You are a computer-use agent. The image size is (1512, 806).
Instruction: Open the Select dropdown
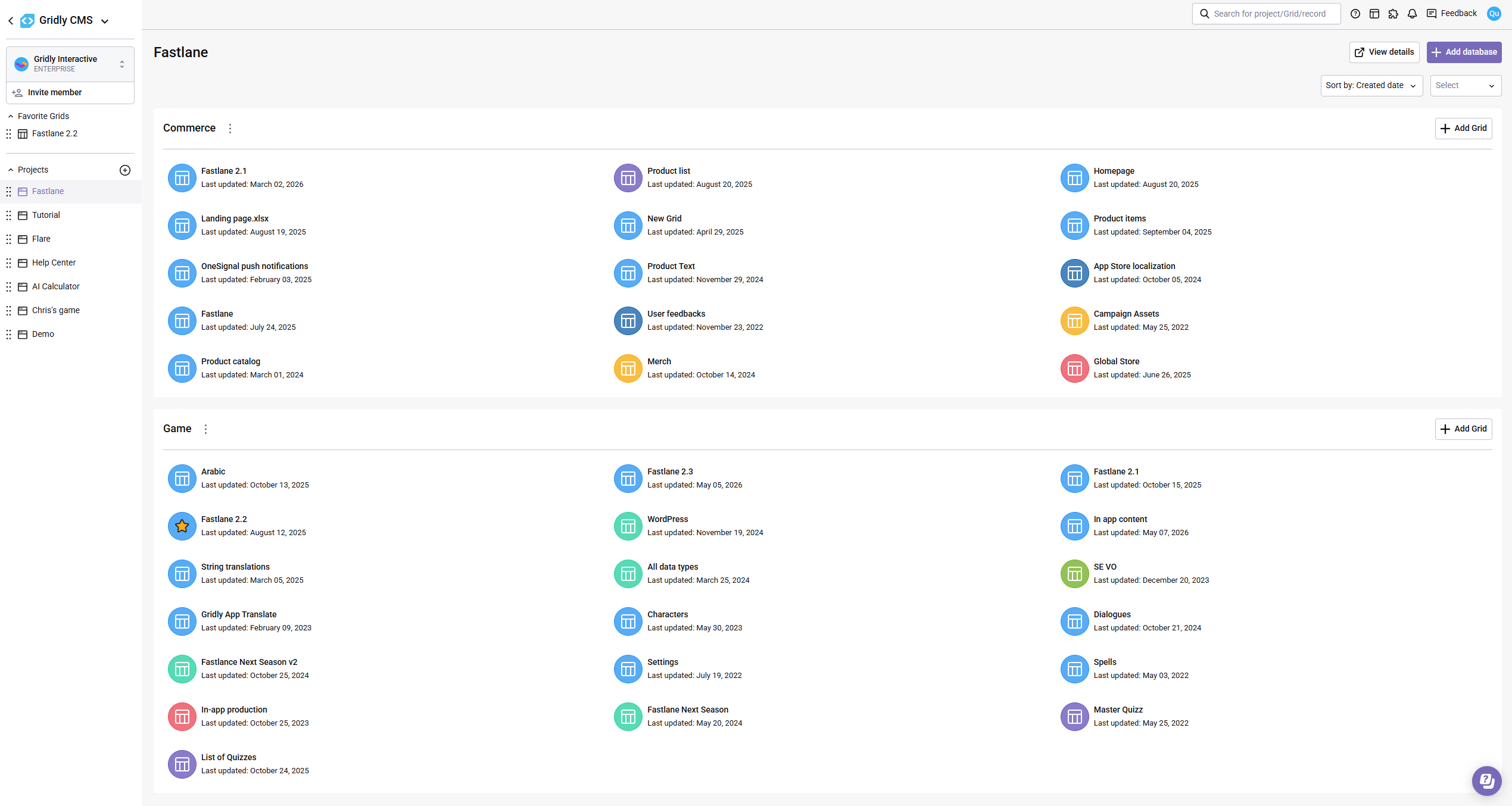coord(1466,86)
